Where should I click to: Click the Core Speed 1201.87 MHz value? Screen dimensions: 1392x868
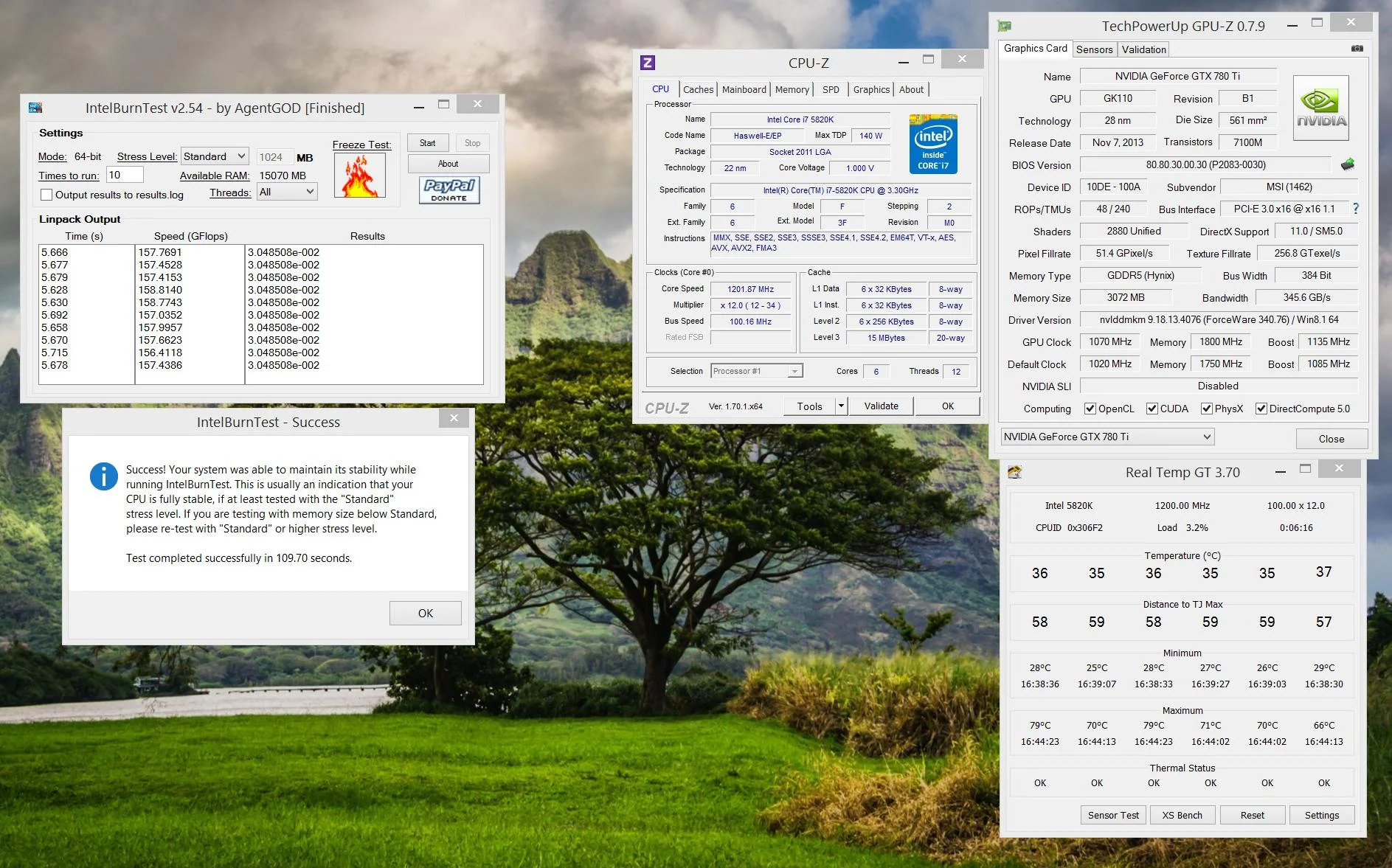[x=750, y=289]
